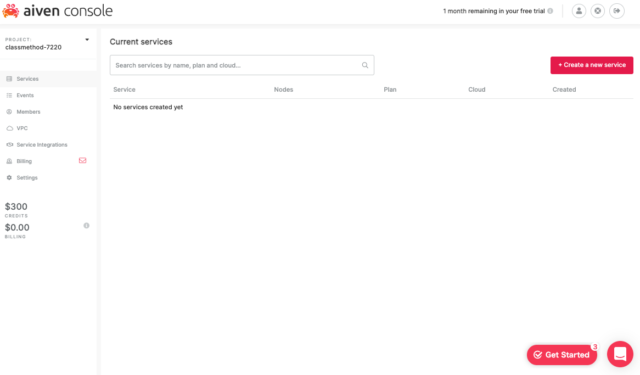The width and height of the screenshot is (640, 375).
Task: Navigate to Service Integrations
Action: (48, 145)
